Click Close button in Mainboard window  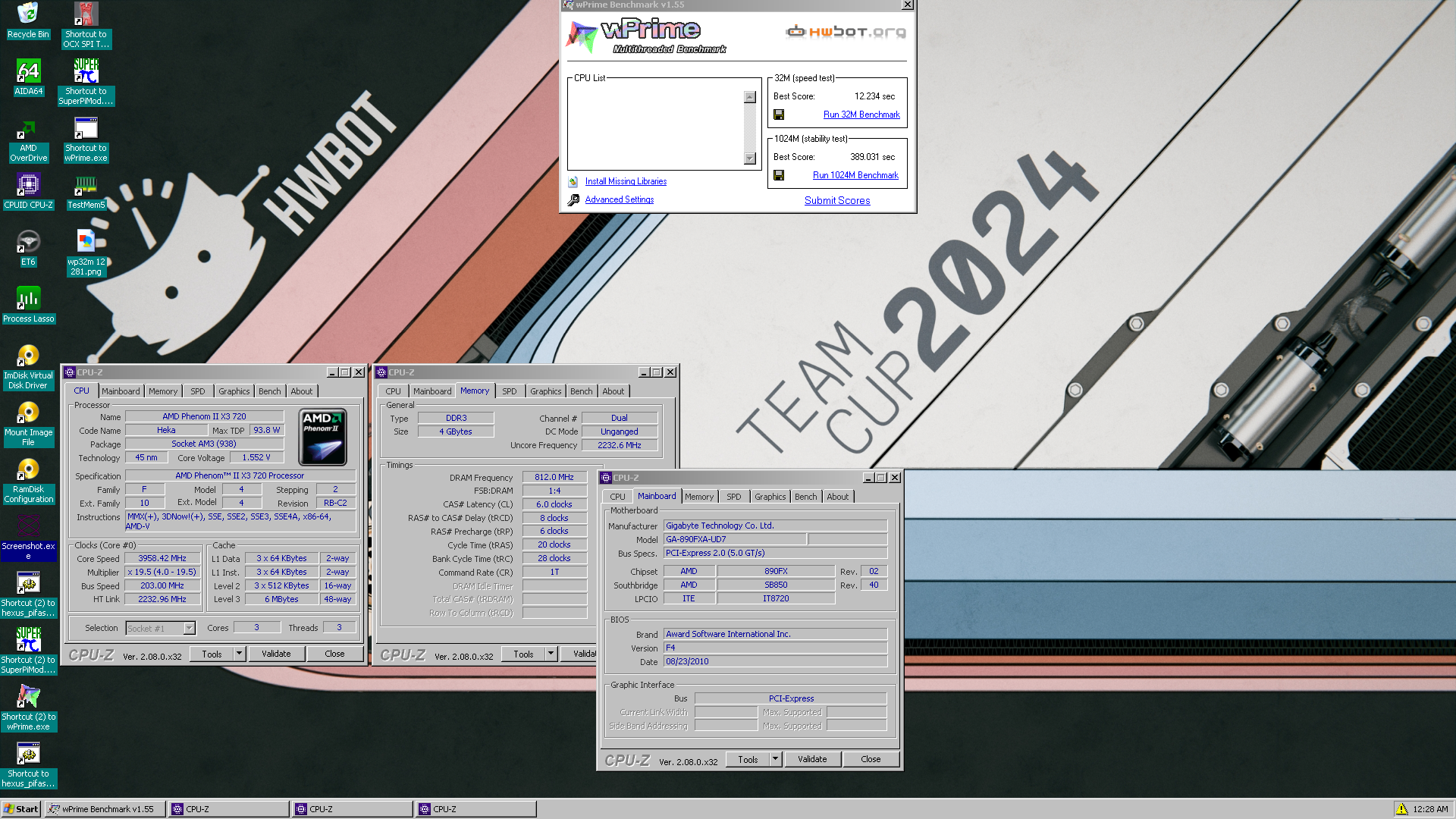coord(871,759)
